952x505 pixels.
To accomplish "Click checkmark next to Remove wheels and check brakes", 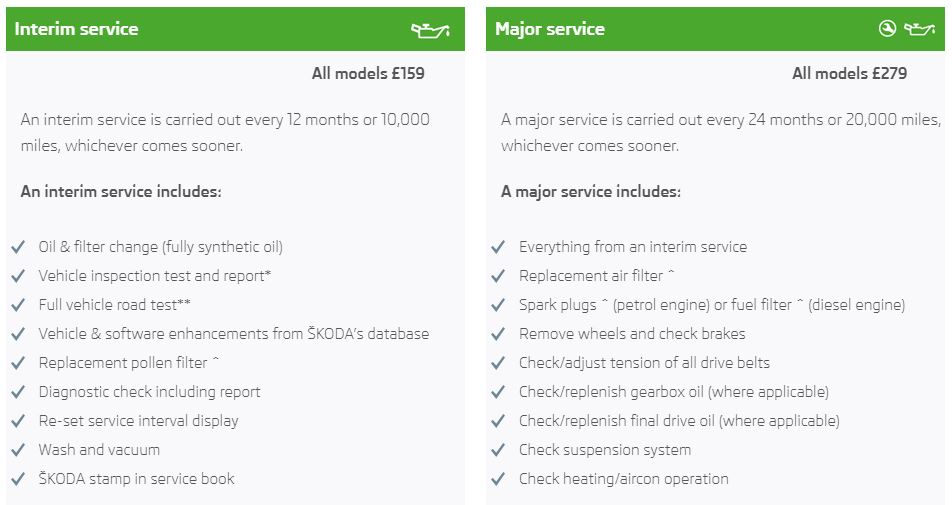I will (x=498, y=334).
